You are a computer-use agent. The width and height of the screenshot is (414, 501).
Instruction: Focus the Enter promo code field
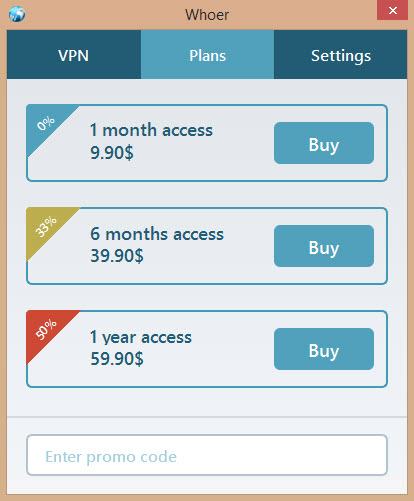(x=207, y=455)
